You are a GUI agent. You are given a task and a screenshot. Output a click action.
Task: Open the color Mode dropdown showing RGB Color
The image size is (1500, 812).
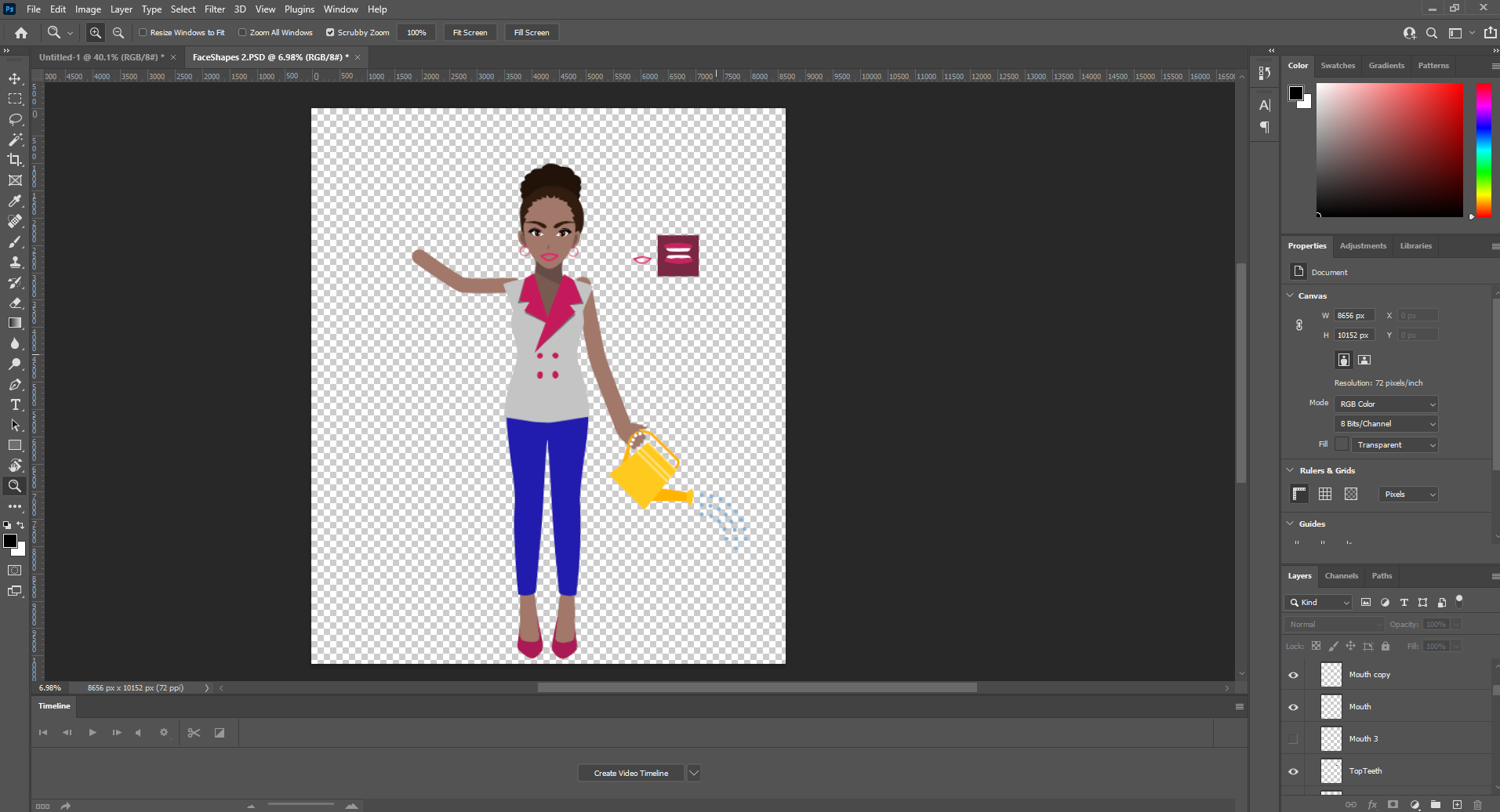(1385, 404)
